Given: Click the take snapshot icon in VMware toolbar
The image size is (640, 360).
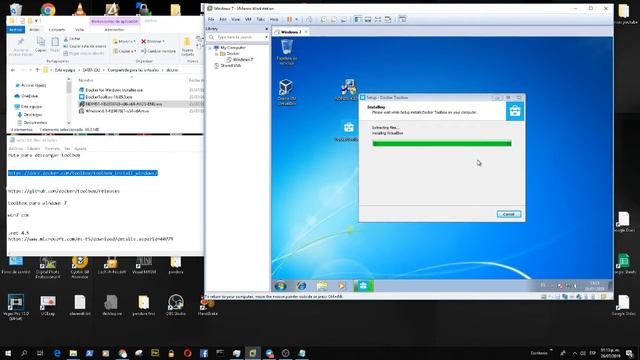Looking at the screenshot, I should point(323,19).
